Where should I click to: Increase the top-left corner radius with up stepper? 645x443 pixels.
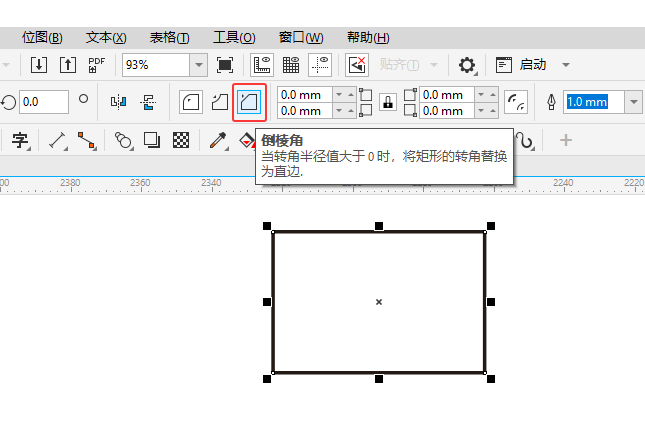[x=350, y=95]
